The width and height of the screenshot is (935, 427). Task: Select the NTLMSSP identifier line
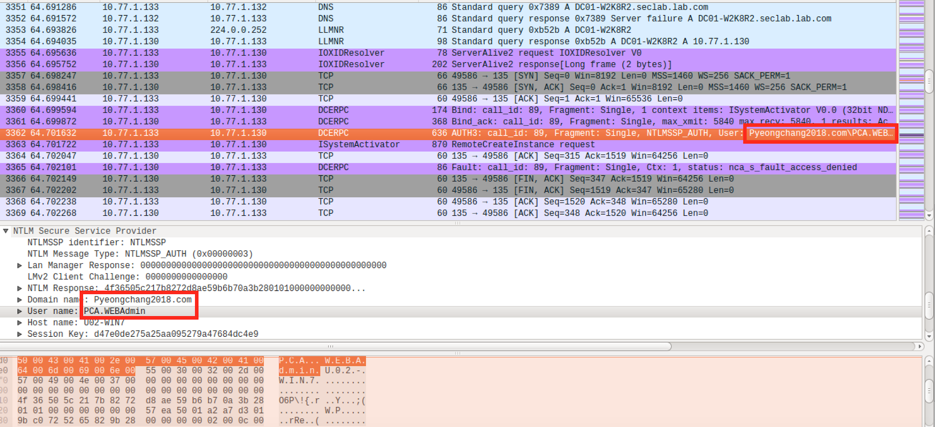pos(96,242)
